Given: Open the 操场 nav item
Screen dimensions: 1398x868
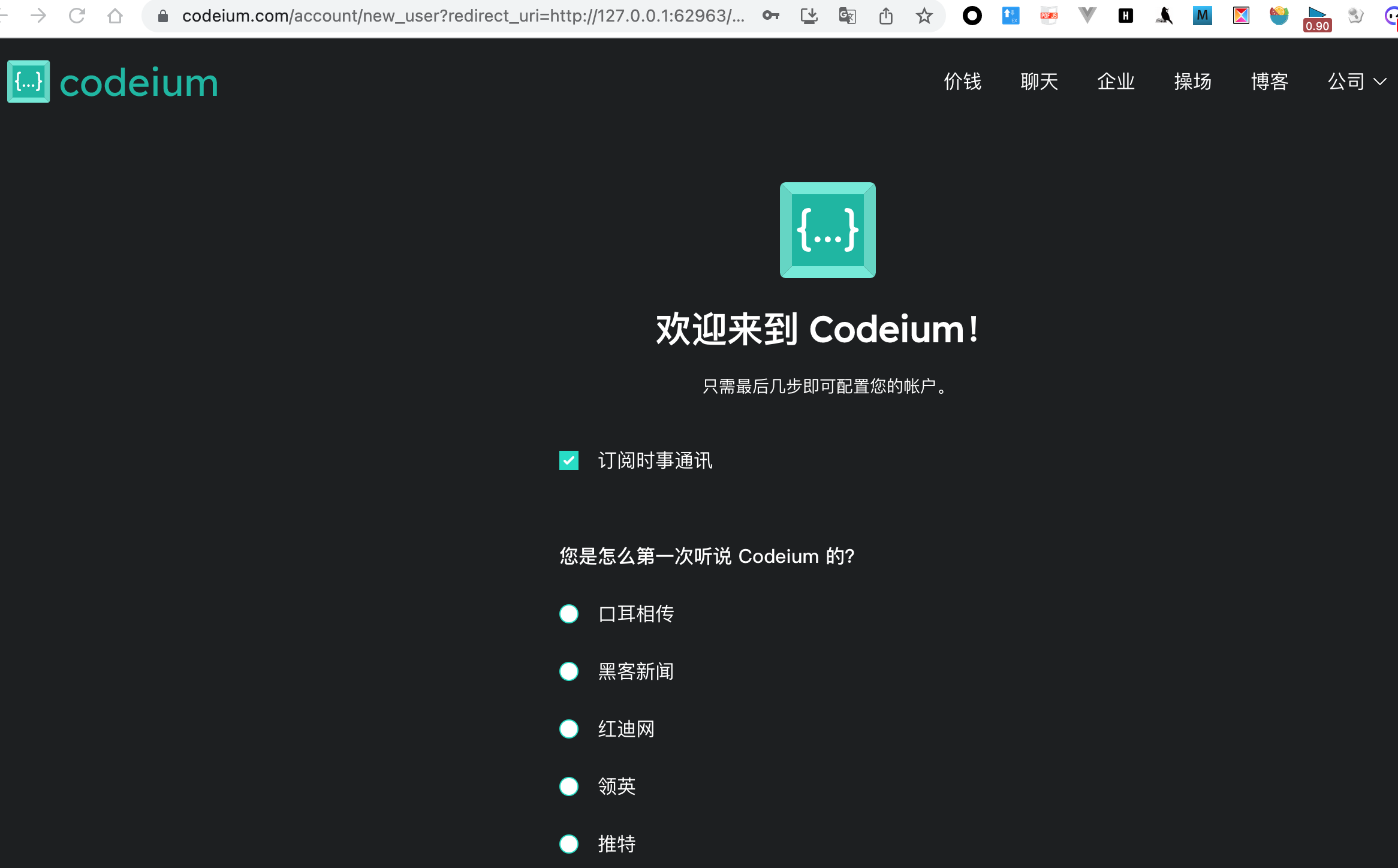Looking at the screenshot, I should [1193, 82].
